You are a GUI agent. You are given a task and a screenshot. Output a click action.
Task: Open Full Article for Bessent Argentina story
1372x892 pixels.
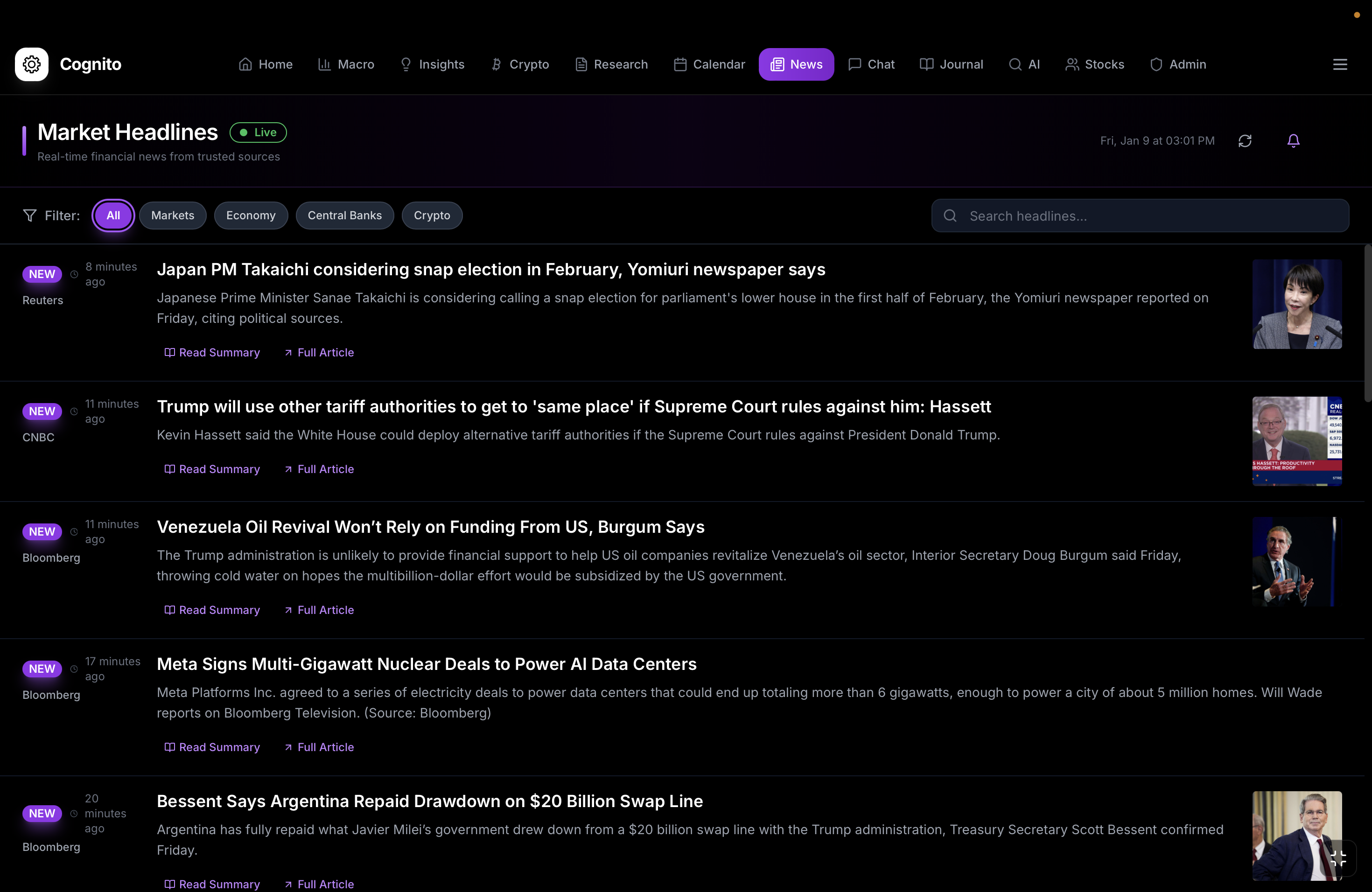pyautogui.click(x=319, y=885)
